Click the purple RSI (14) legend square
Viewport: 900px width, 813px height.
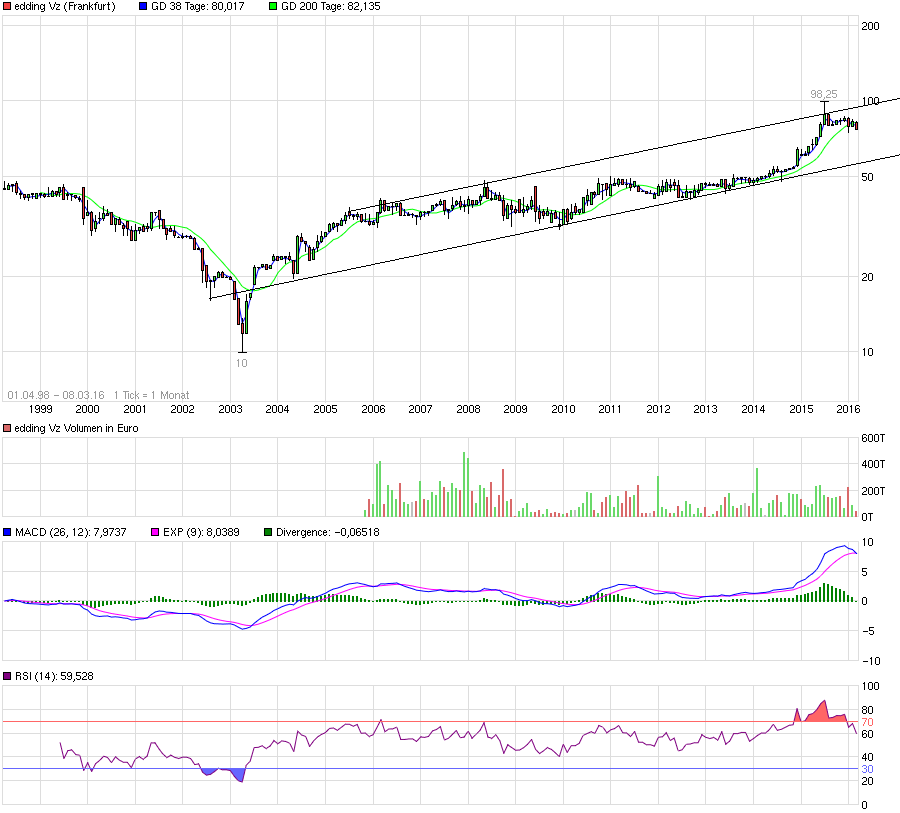(x=7, y=676)
